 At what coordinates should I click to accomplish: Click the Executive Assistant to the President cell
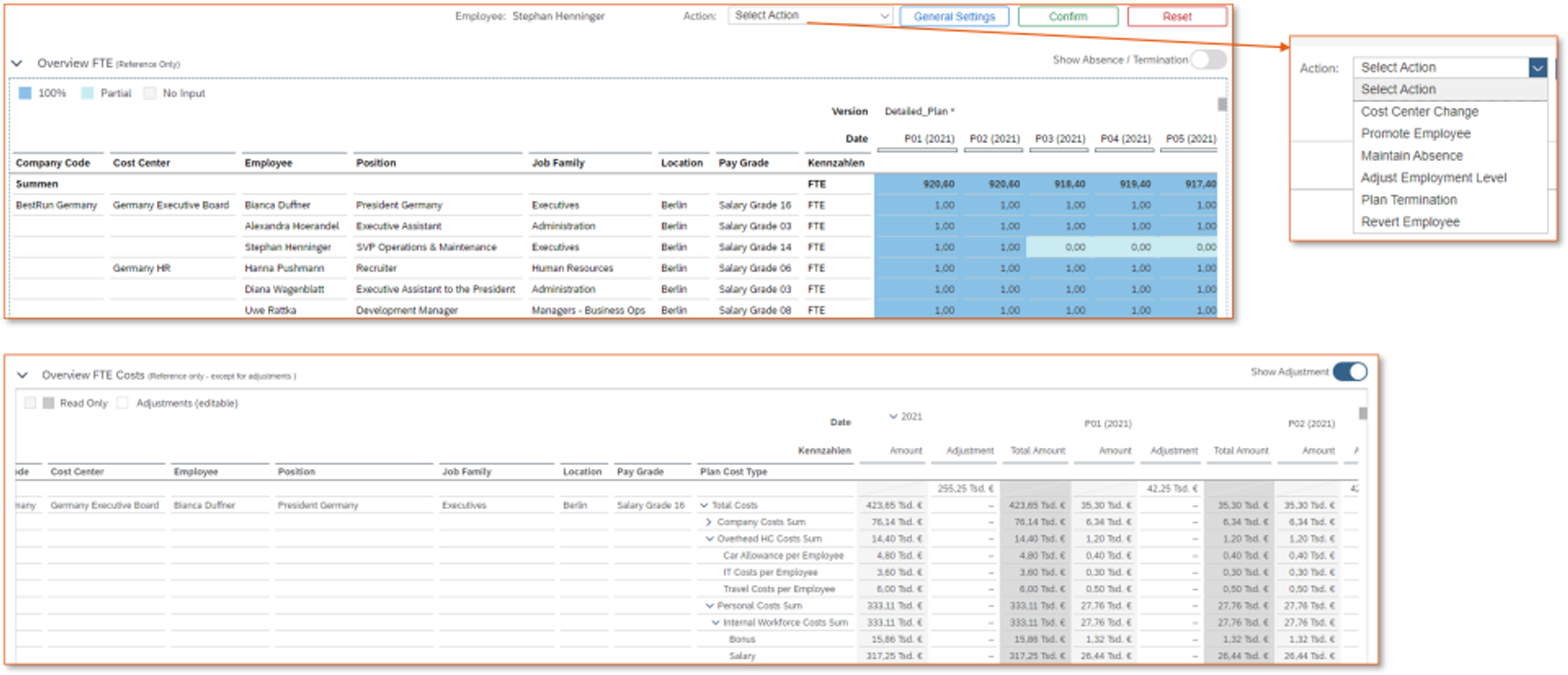tap(435, 289)
